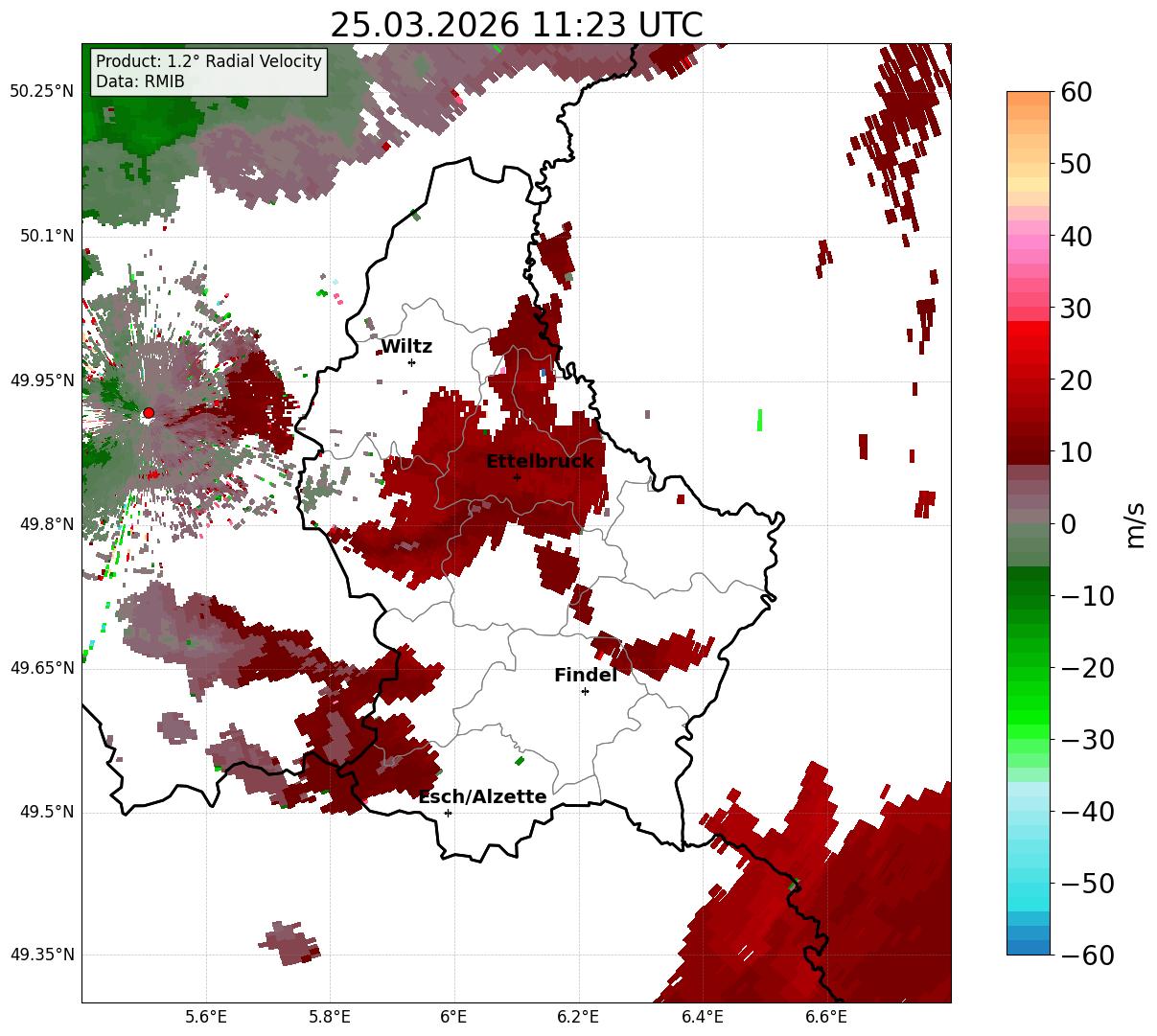Click the title '25.03.2026 11:23 UTC'
The image size is (1157, 1036).
click(x=516, y=25)
